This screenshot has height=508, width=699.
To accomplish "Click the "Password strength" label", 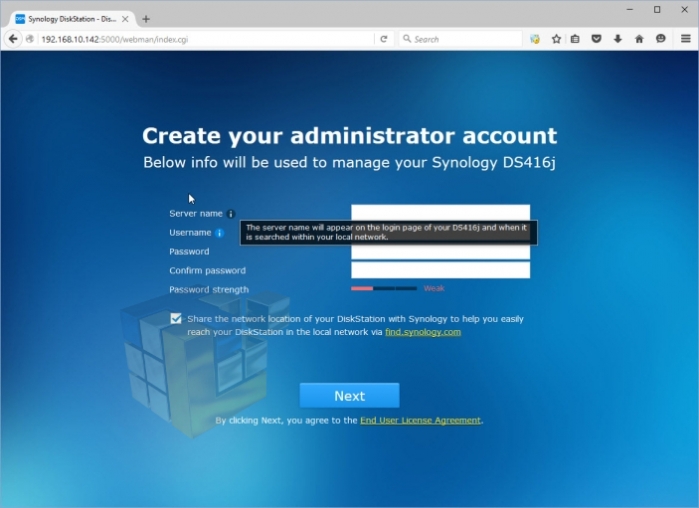I will [209, 290].
